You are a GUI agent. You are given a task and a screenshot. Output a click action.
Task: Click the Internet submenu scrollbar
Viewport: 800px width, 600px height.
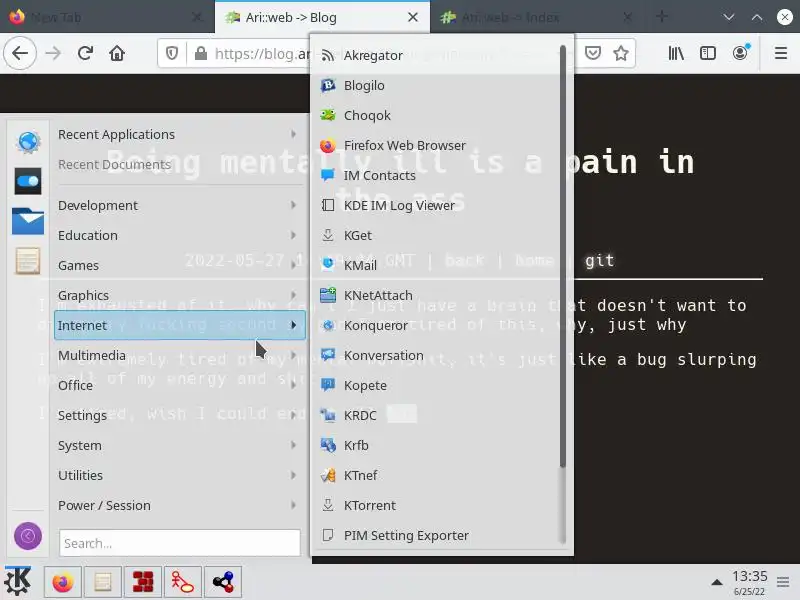pyautogui.click(x=563, y=255)
